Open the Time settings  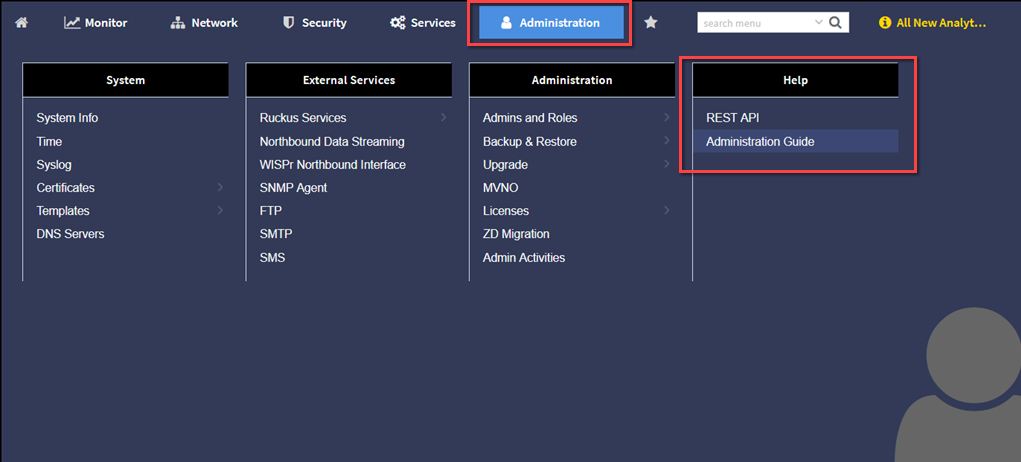(x=49, y=141)
